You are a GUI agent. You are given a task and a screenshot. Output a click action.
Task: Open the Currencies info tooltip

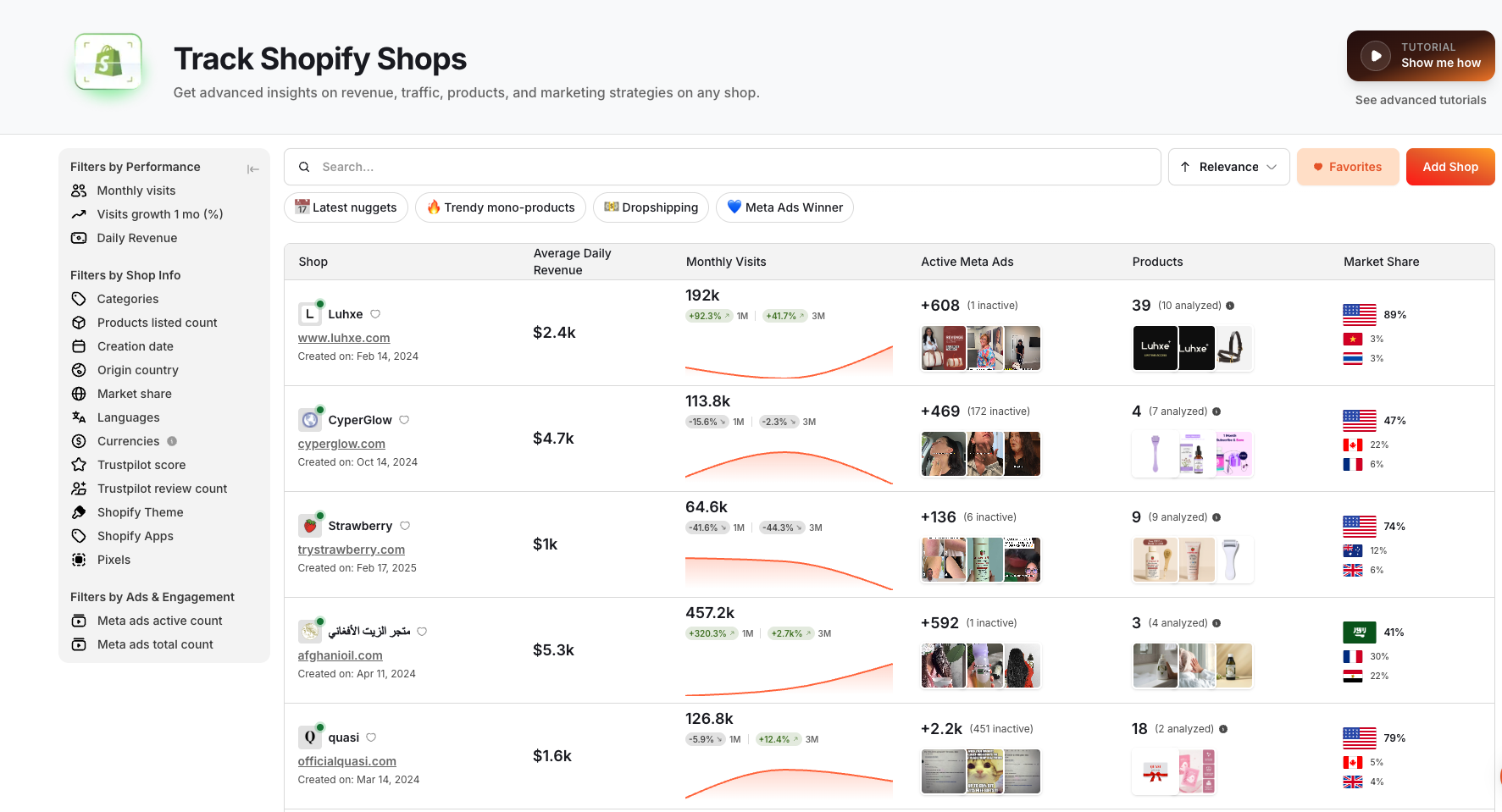(172, 441)
